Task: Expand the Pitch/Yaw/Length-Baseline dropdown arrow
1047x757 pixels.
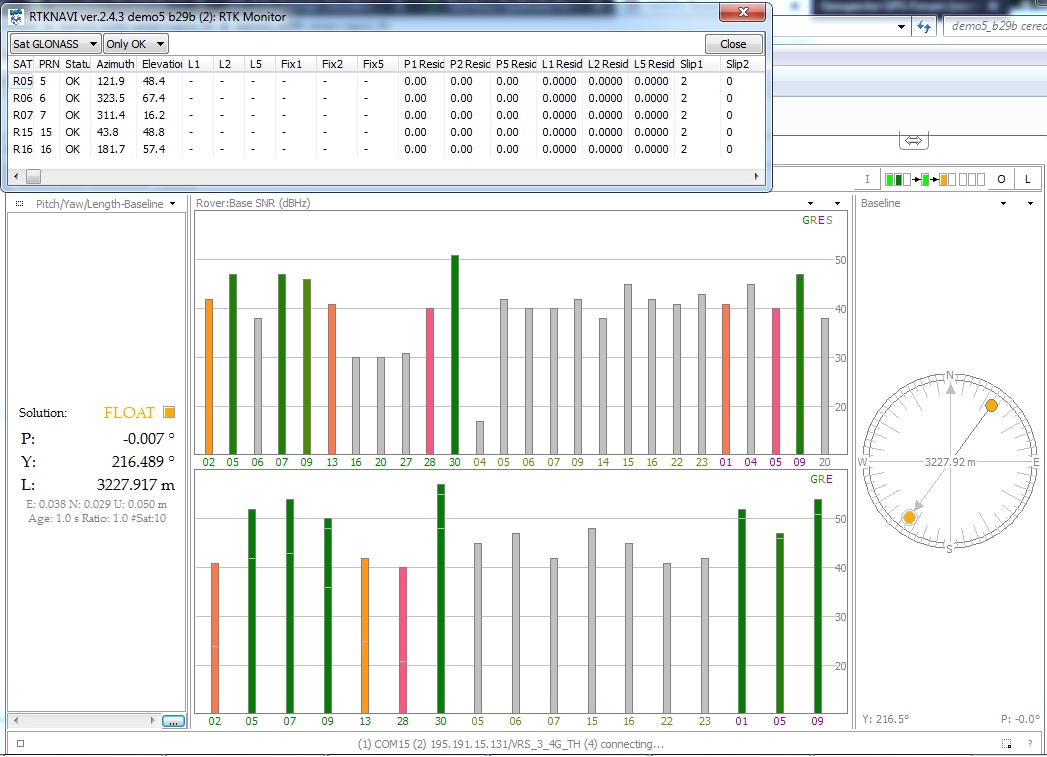Action: tap(173, 204)
